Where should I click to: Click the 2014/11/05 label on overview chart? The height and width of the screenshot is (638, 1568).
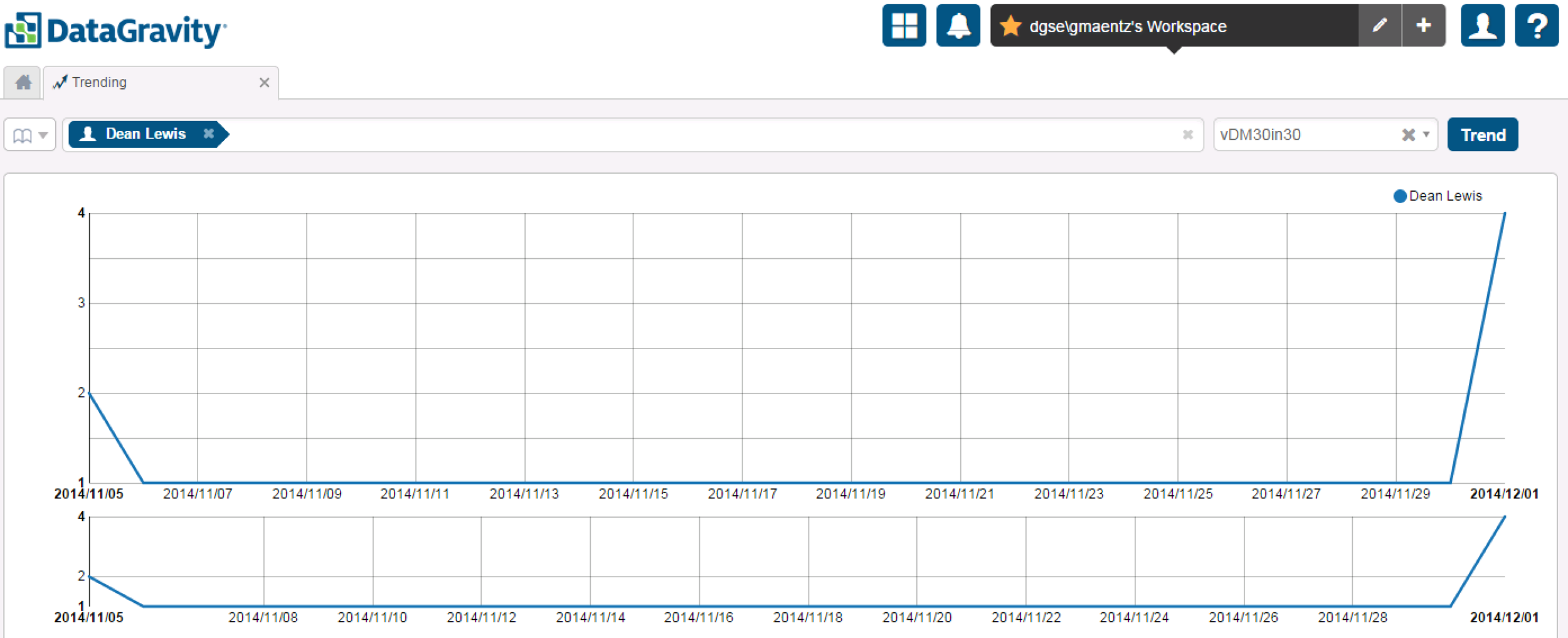tap(88, 617)
